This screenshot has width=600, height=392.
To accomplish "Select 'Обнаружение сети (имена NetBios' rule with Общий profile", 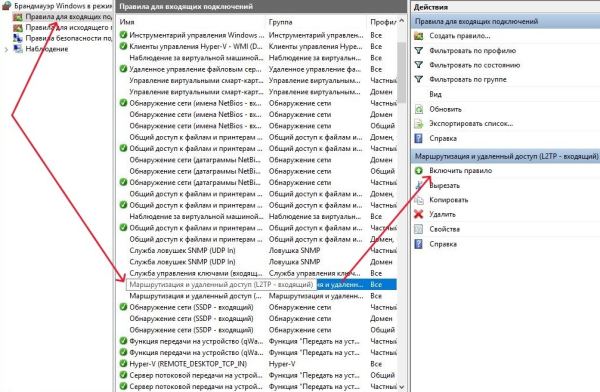I will (256, 126).
